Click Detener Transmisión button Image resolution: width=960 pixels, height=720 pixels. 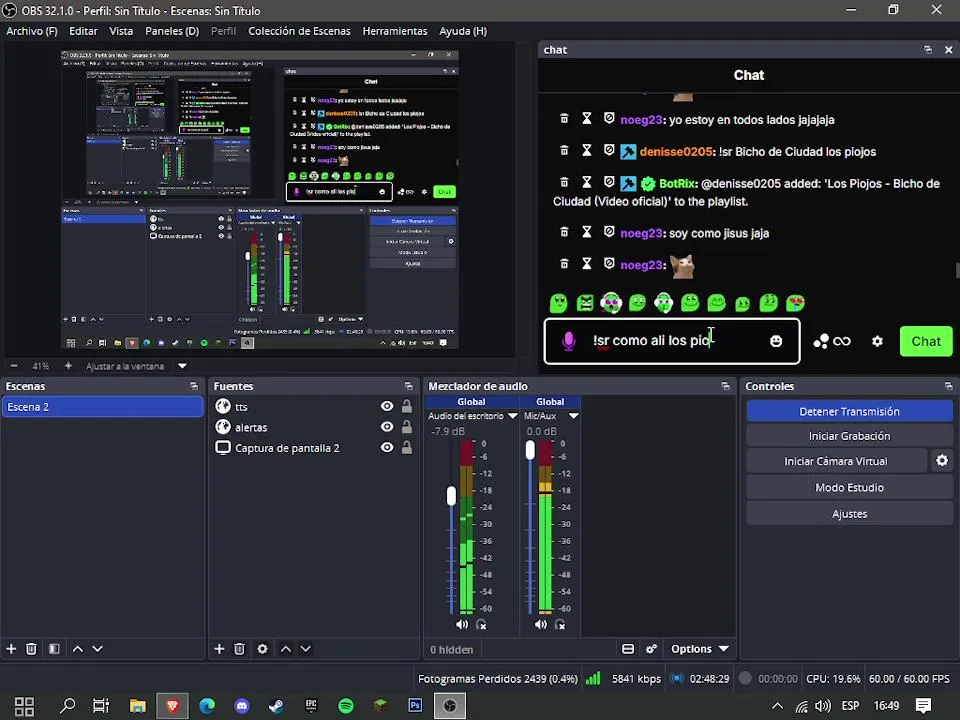pyautogui.click(x=849, y=411)
